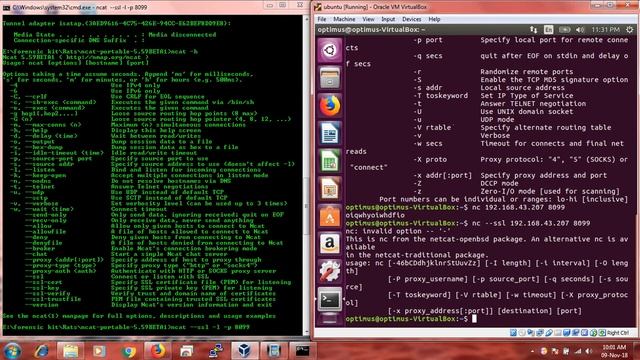Open the Devices menu in VirtualBox
This screenshot has width=640, height=360.
[x=411, y=19]
